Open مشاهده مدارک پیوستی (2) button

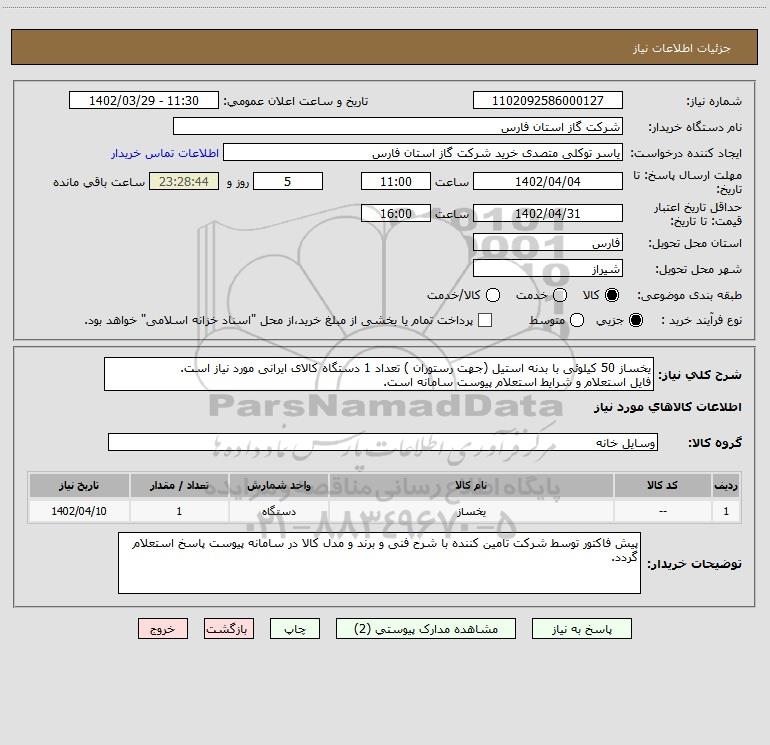coord(426,629)
